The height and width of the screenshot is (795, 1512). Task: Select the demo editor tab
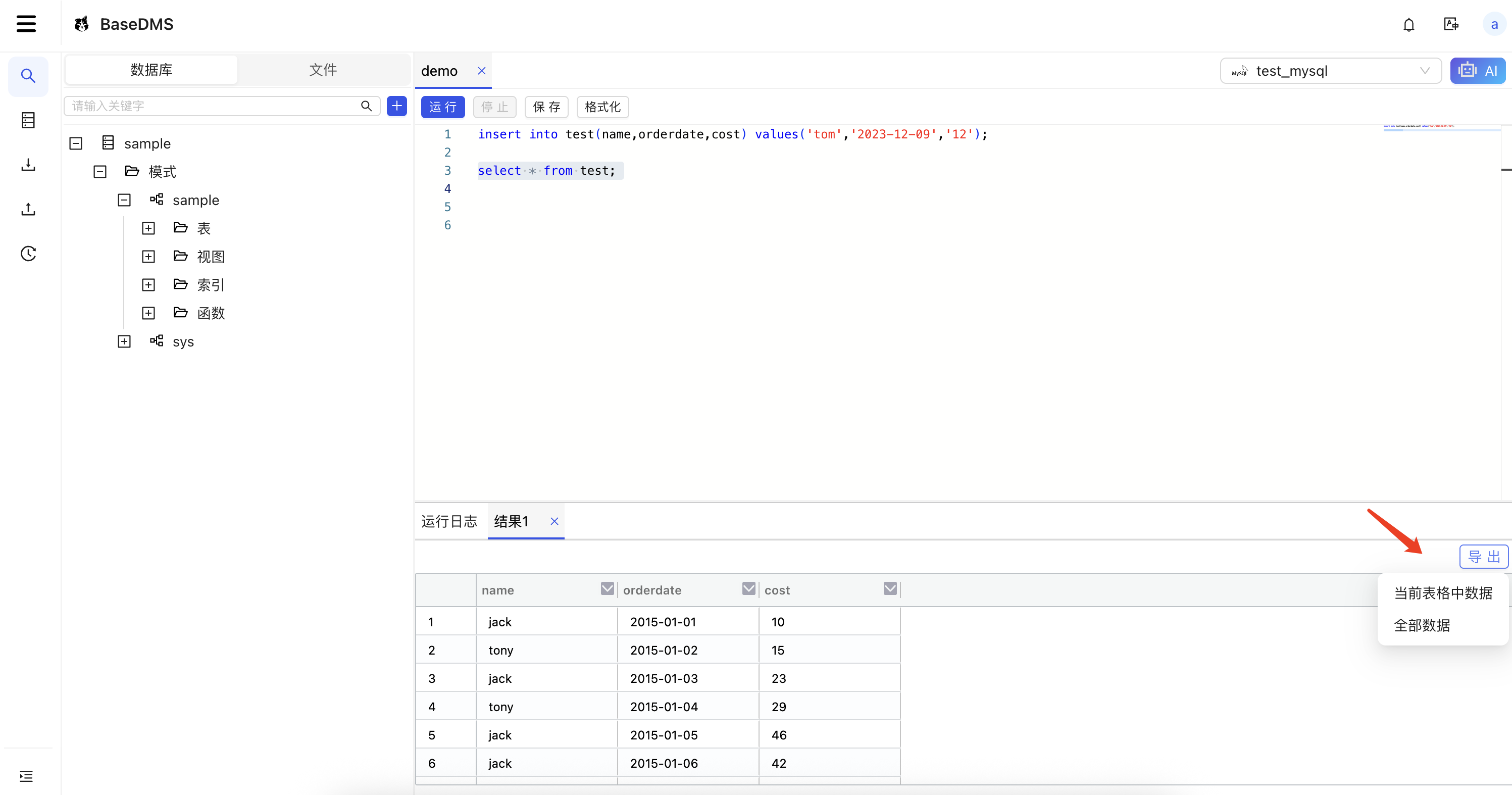[x=439, y=71]
